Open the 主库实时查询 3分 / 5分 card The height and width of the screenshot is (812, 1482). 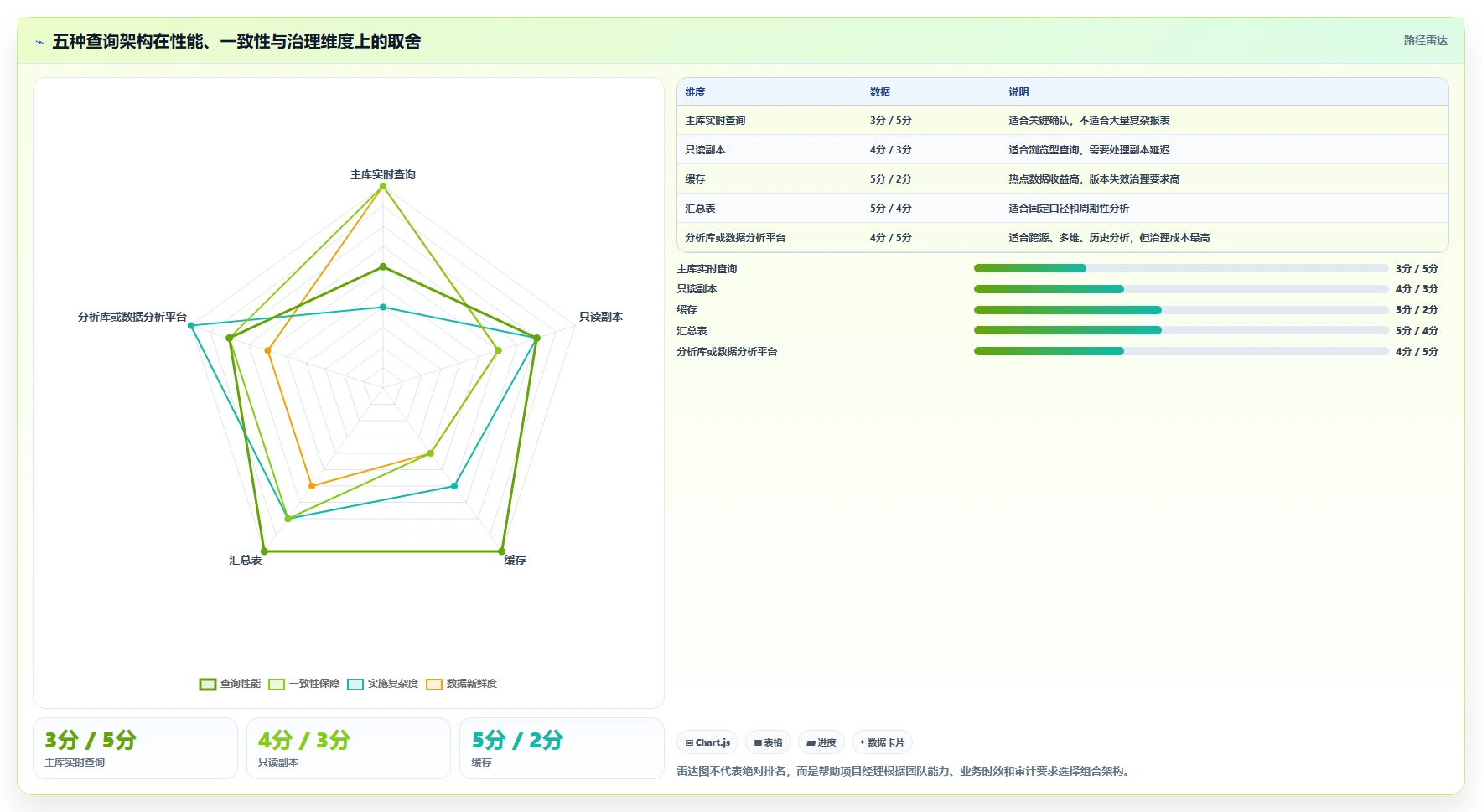pyautogui.click(x=135, y=748)
